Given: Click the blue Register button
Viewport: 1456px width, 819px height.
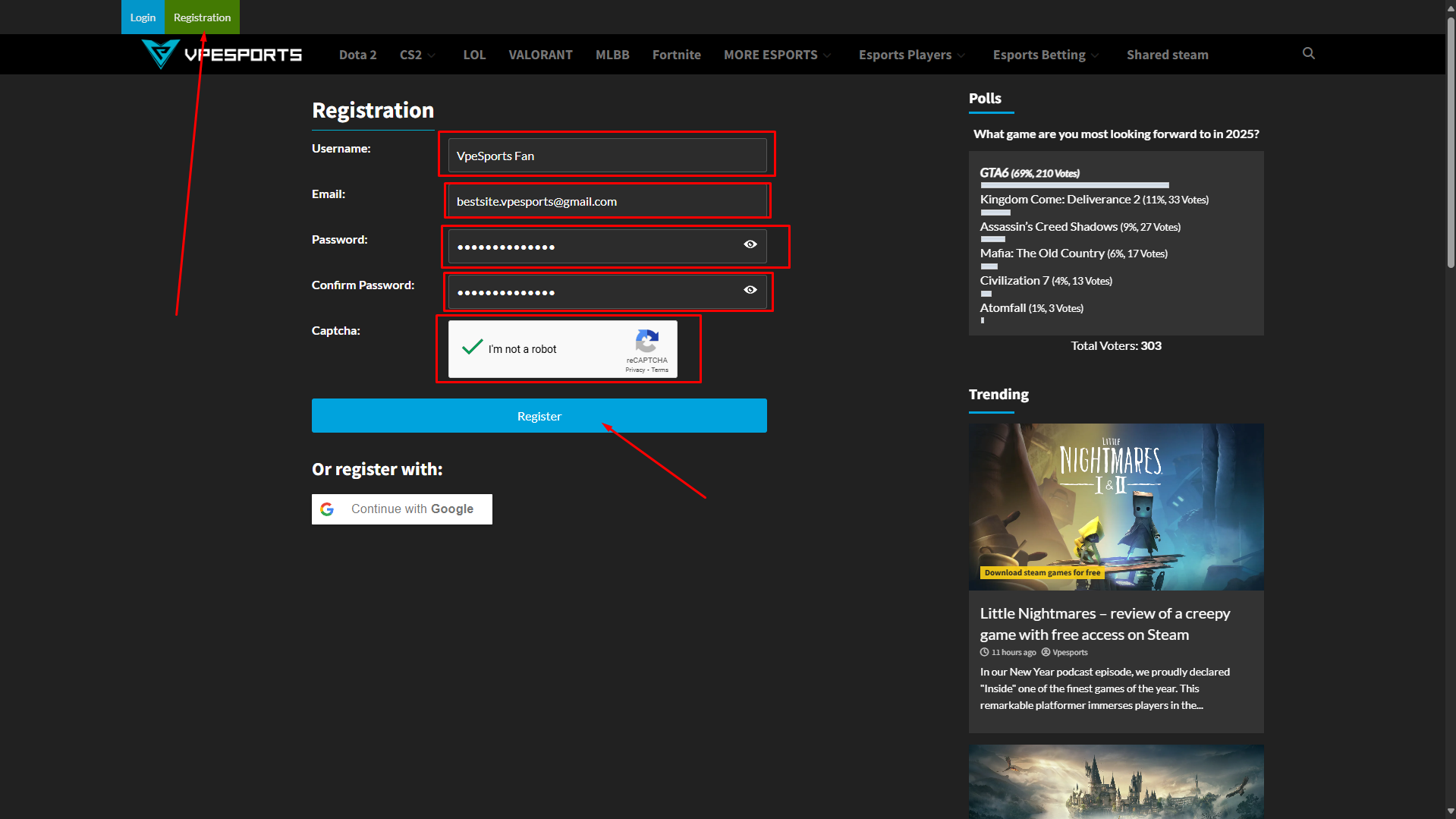Looking at the screenshot, I should (x=539, y=416).
